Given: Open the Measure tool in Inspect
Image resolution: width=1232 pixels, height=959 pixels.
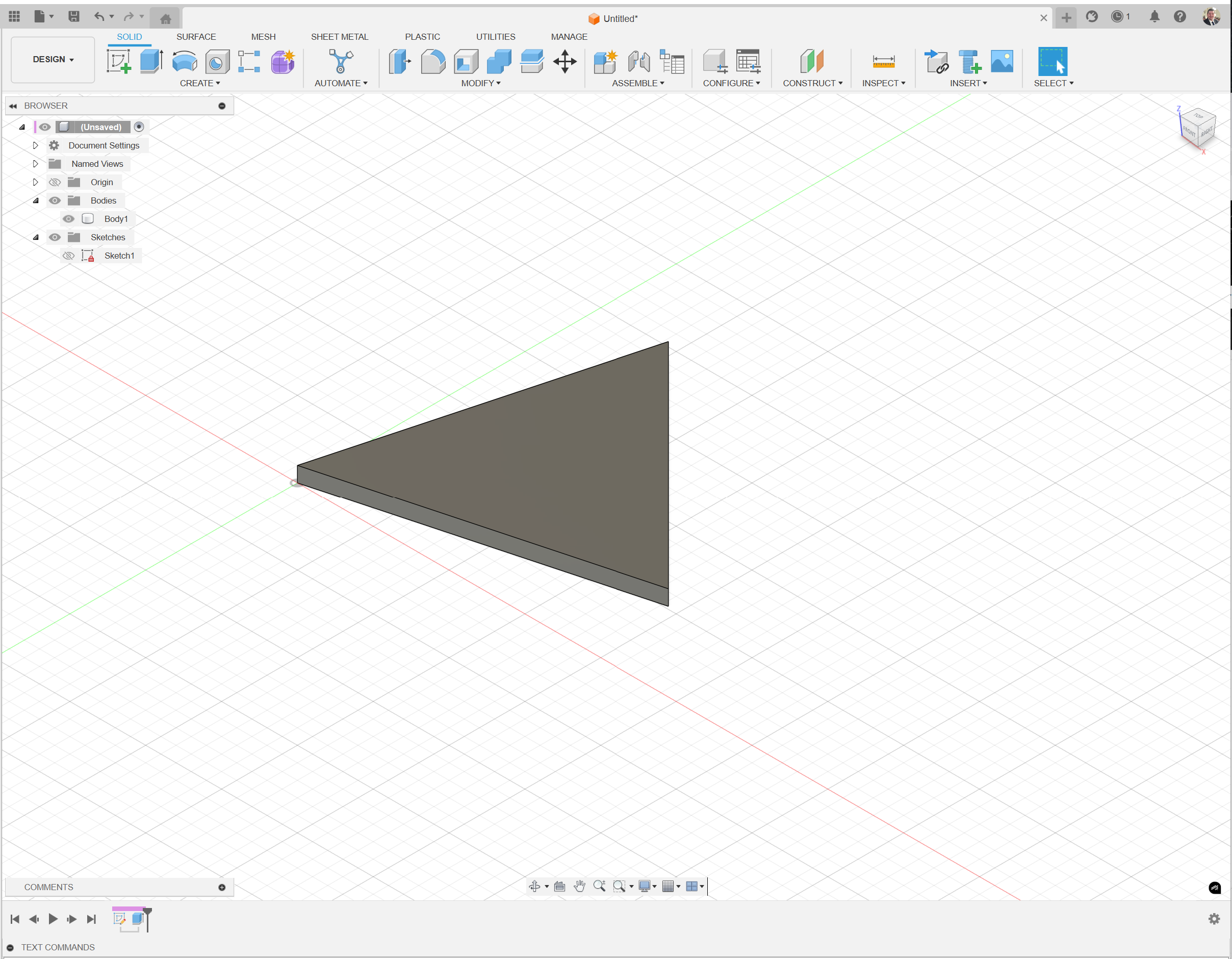Looking at the screenshot, I should click(883, 62).
